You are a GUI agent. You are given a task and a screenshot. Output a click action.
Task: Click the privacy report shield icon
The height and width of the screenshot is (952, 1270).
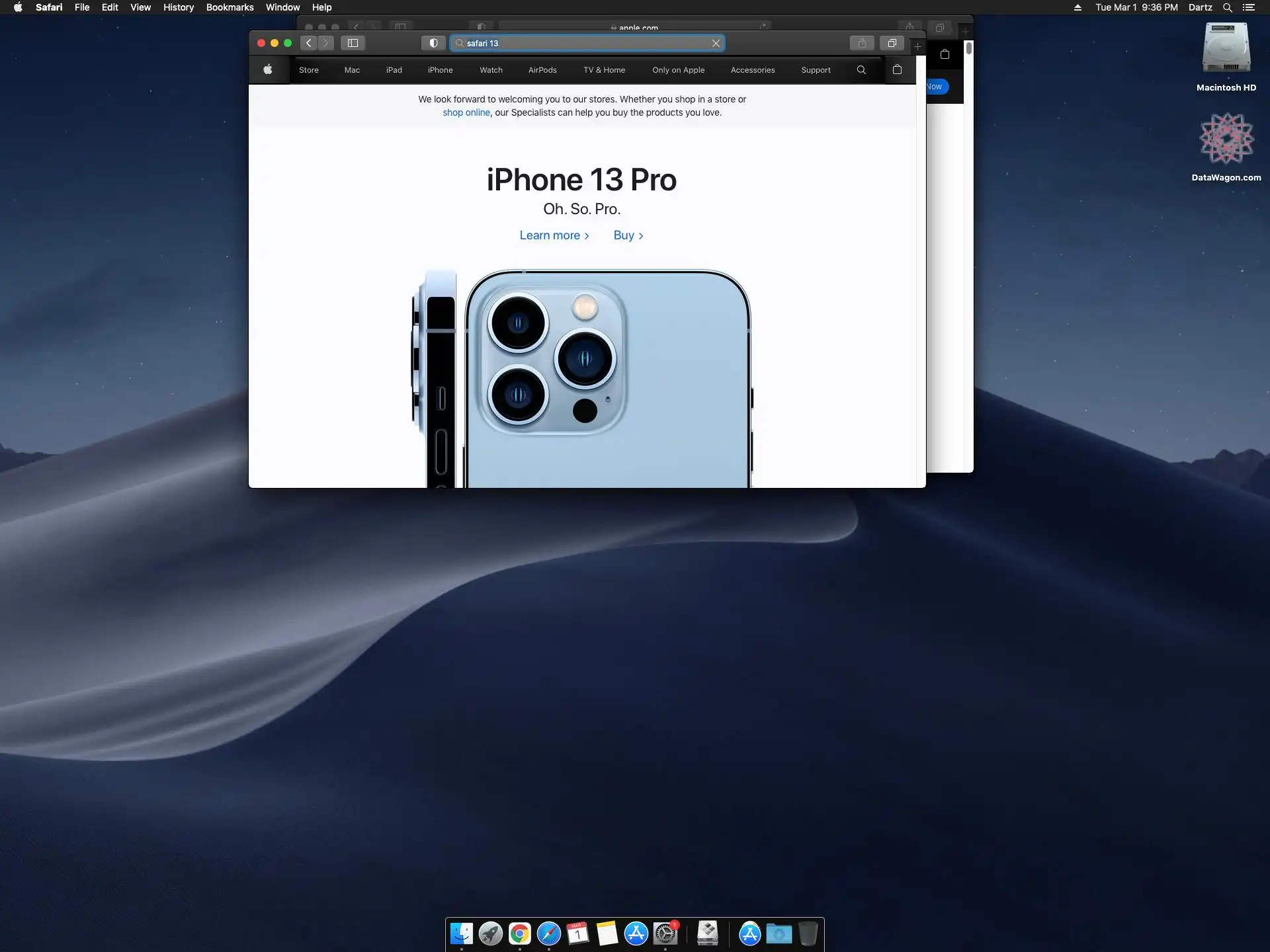(x=433, y=43)
